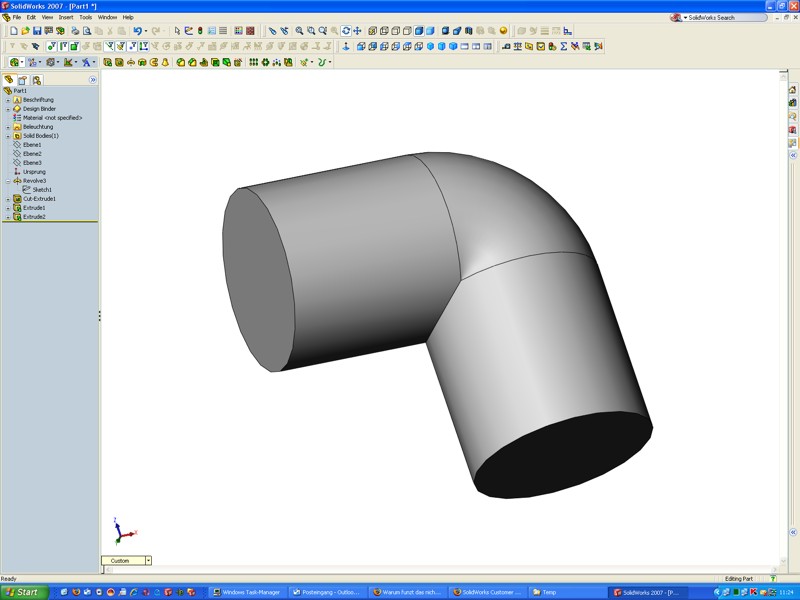Switch to Shaded With Edges display

pyautogui.click(x=418, y=31)
